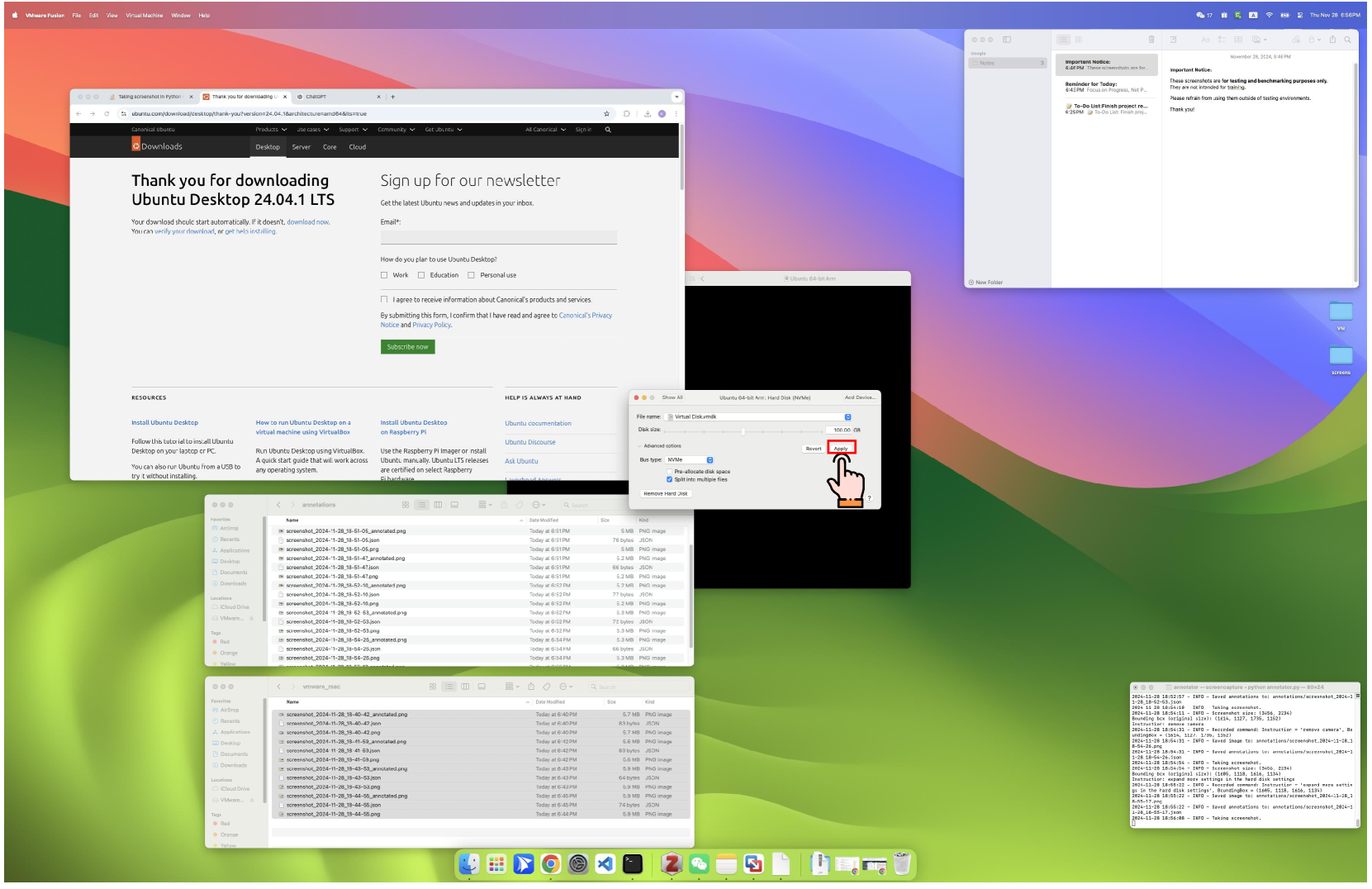Open Wi-Fi status in the menu bar
The height and width of the screenshot is (889, 1372).
[x=1269, y=15]
